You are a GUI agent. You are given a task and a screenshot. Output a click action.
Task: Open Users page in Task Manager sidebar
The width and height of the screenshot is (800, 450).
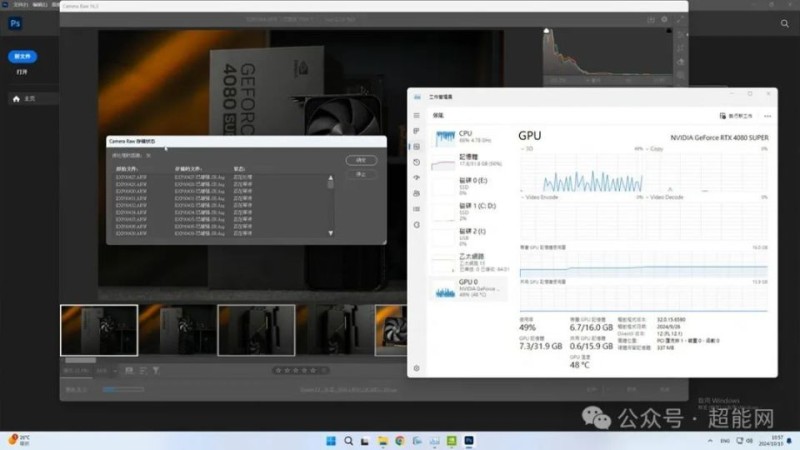click(x=416, y=193)
